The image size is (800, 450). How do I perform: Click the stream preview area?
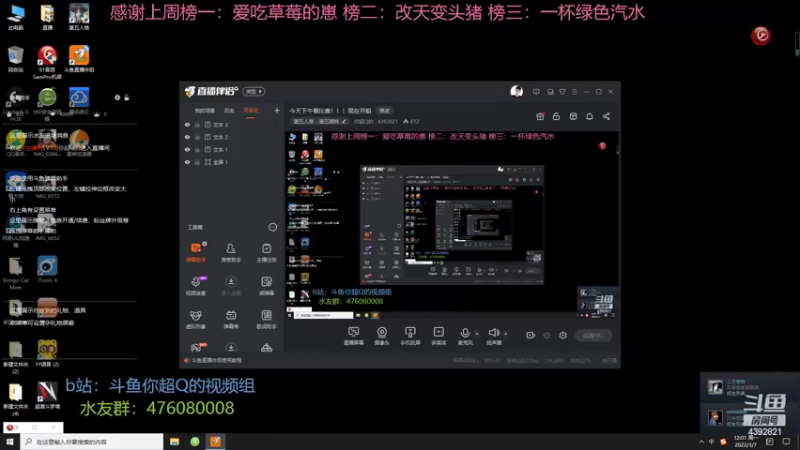coord(452,225)
